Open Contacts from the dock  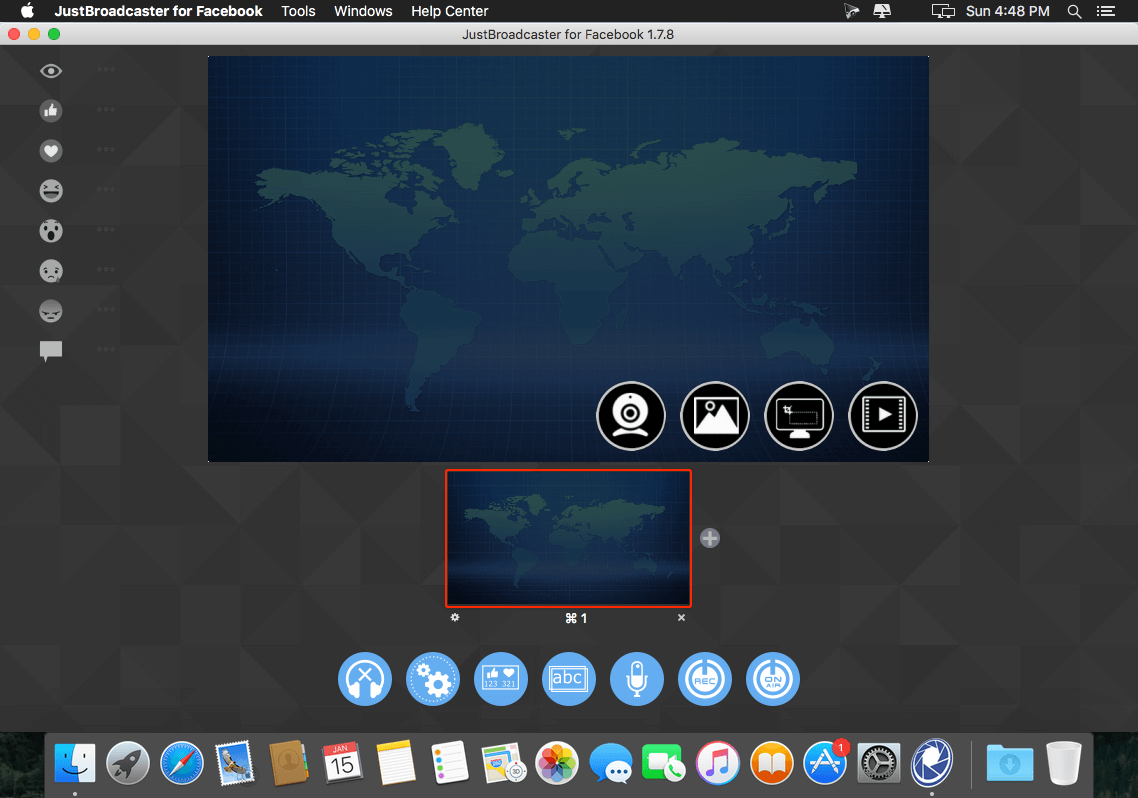pos(289,763)
